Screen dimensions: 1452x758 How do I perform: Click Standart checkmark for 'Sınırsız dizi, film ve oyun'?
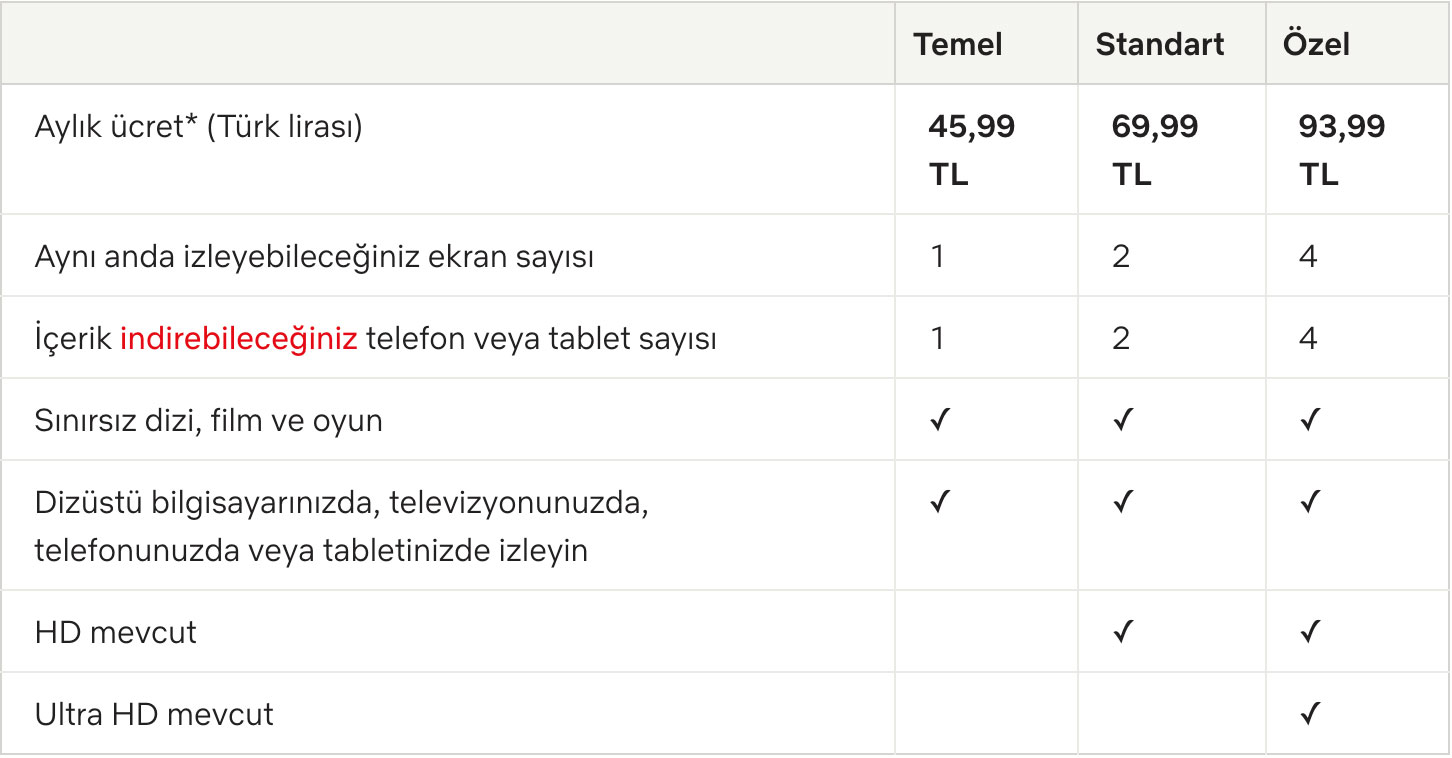pos(1122,420)
